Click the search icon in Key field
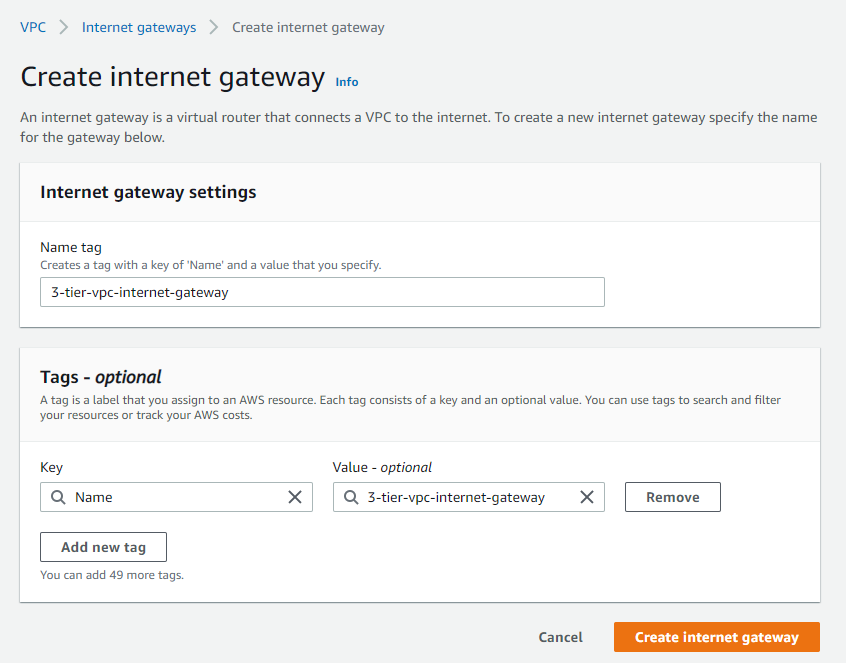The image size is (846, 663). click(58, 497)
